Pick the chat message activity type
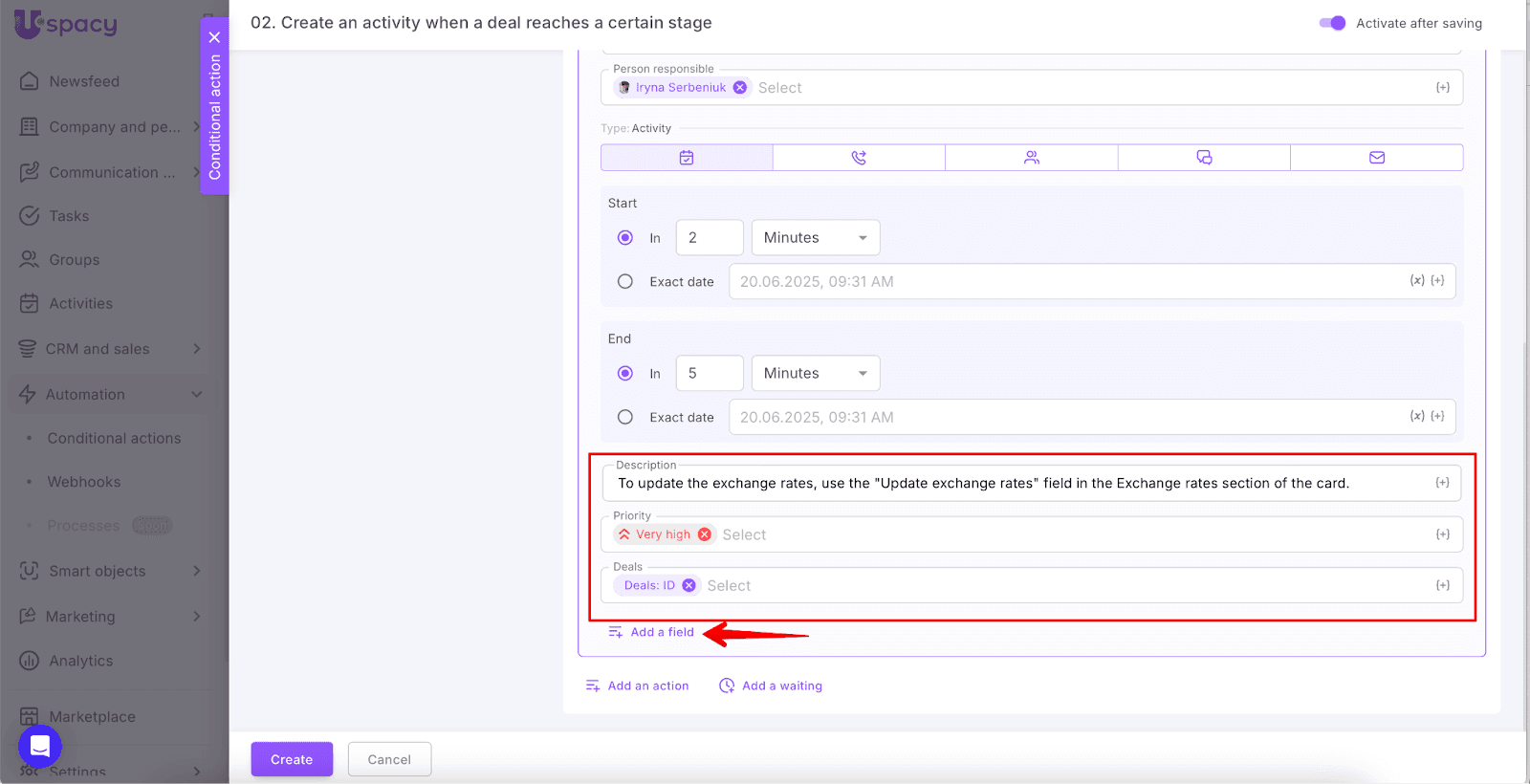The height and width of the screenshot is (784, 1530). [x=1204, y=158]
